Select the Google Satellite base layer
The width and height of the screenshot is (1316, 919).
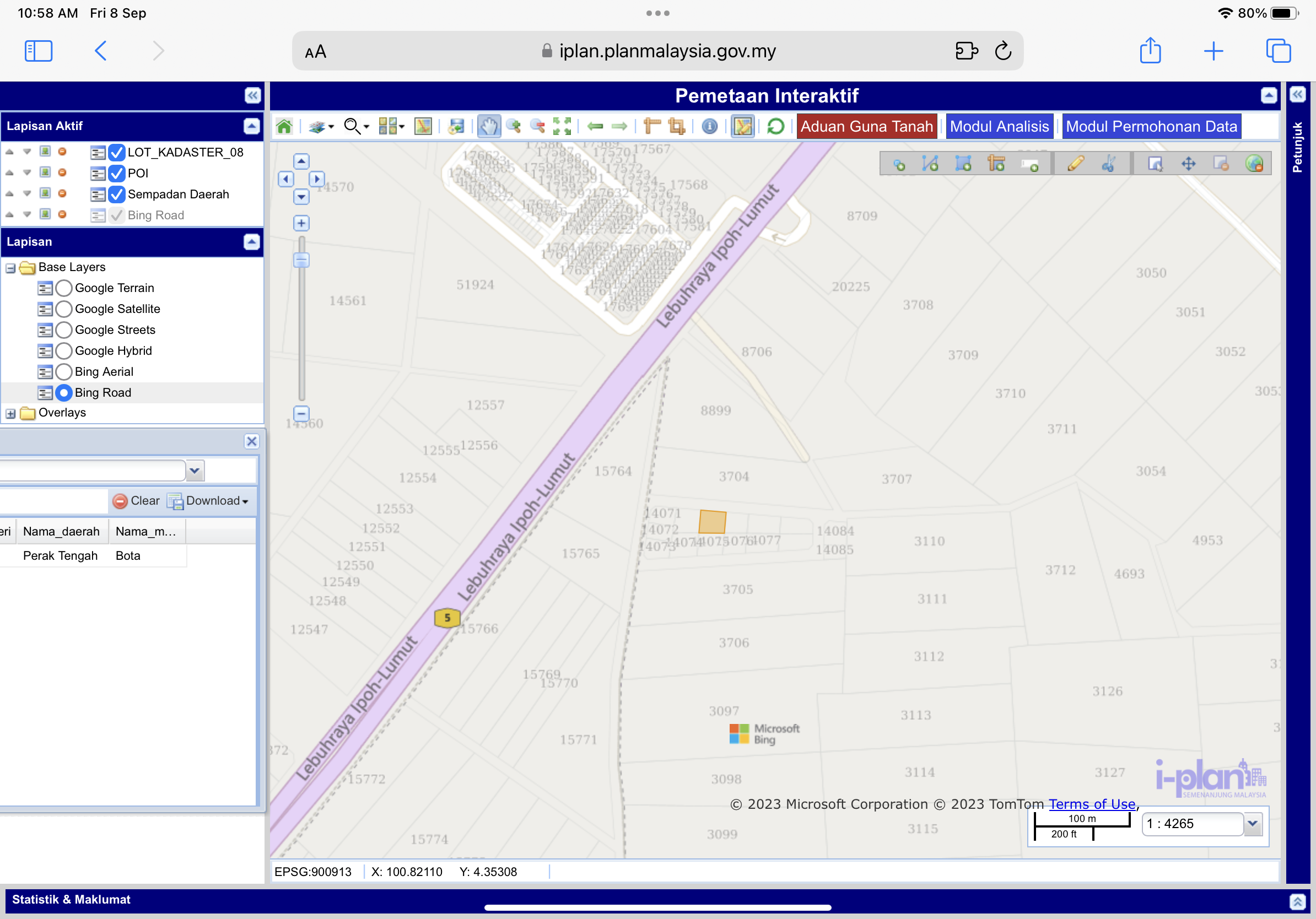[x=64, y=309]
